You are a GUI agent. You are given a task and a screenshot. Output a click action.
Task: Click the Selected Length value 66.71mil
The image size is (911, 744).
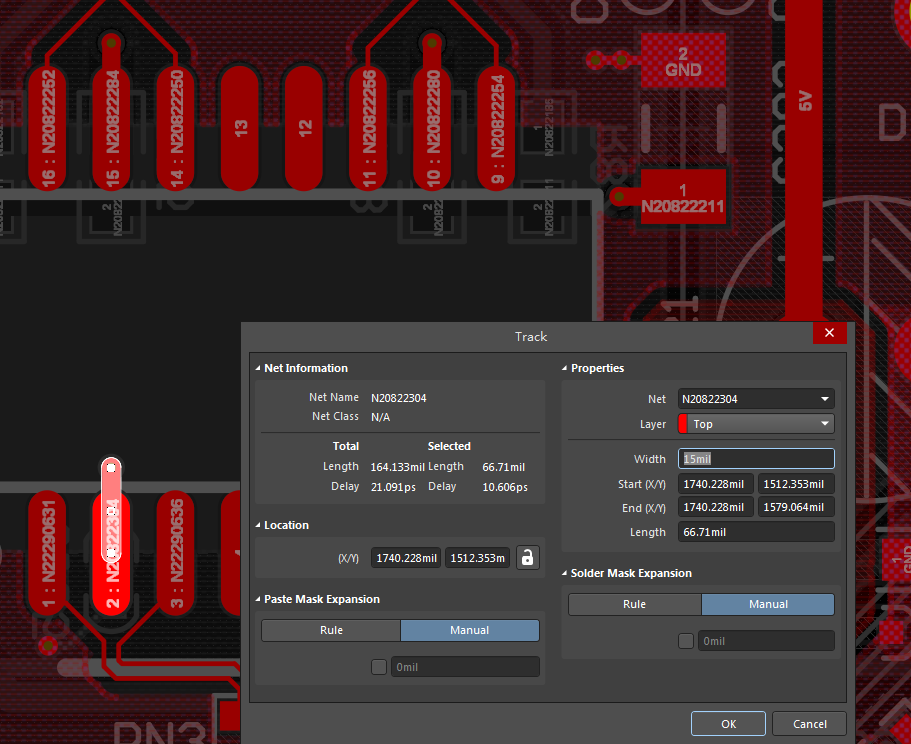pyautogui.click(x=504, y=467)
